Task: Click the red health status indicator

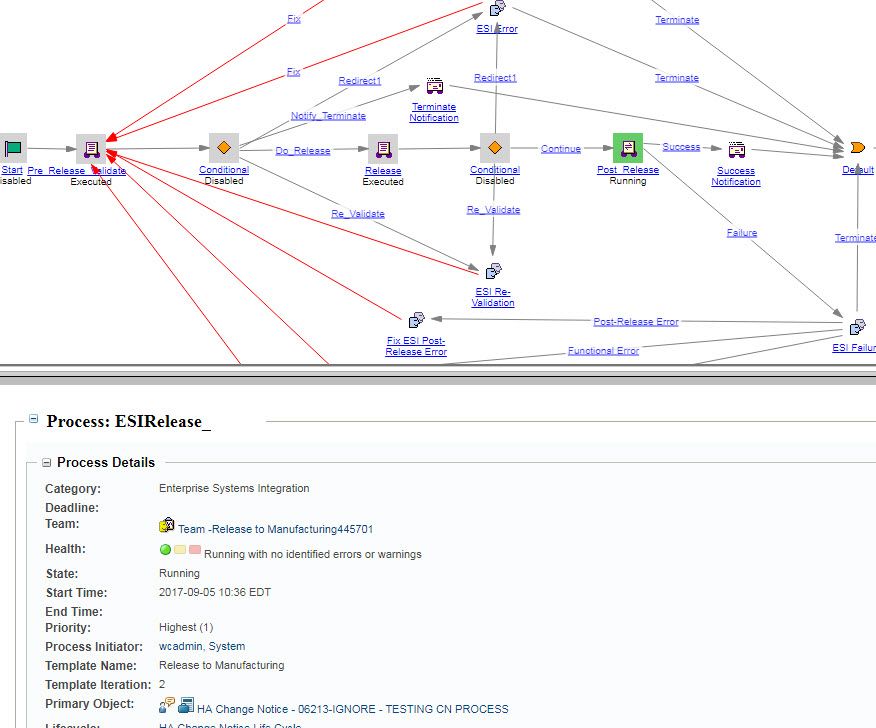Action: [x=194, y=549]
